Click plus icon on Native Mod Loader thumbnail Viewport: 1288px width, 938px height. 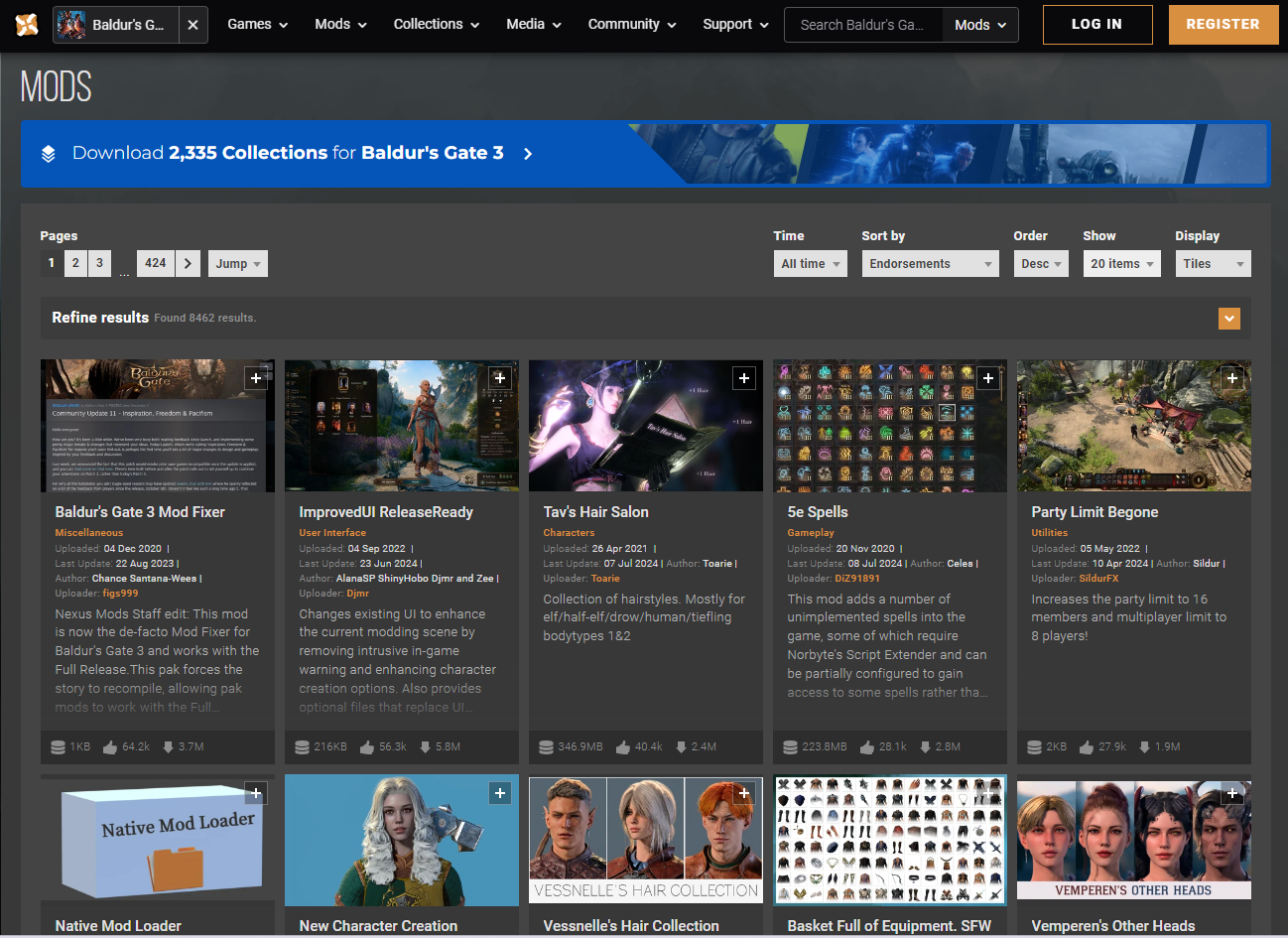pyautogui.click(x=256, y=793)
